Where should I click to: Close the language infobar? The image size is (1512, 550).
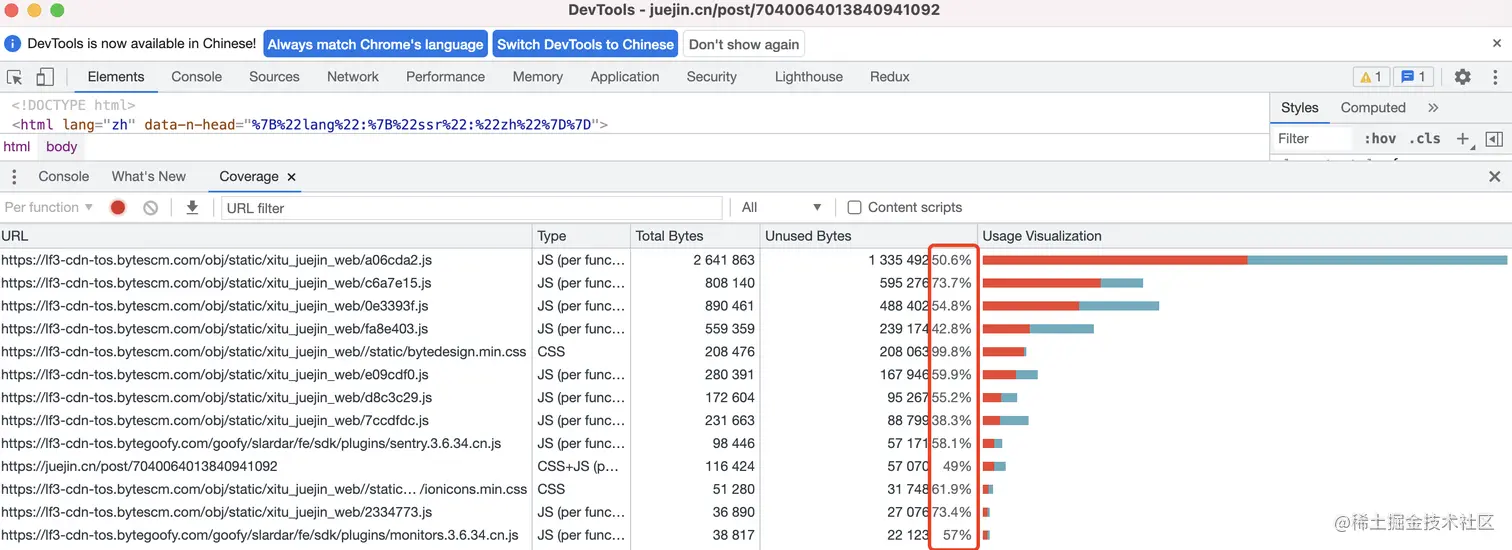coord(1497,44)
